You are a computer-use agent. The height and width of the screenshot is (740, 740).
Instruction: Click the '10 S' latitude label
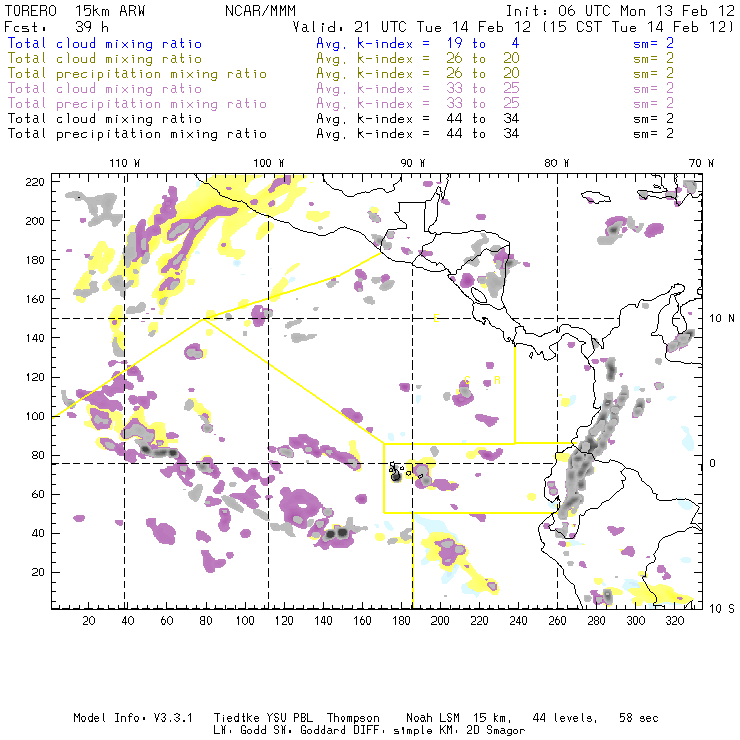tap(722, 609)
